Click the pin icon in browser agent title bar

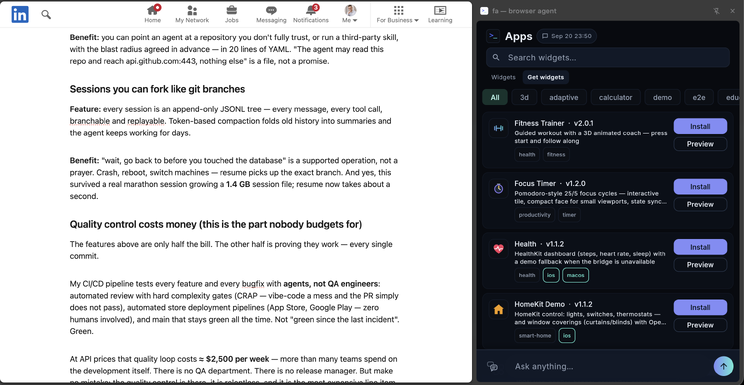(716, 11)
